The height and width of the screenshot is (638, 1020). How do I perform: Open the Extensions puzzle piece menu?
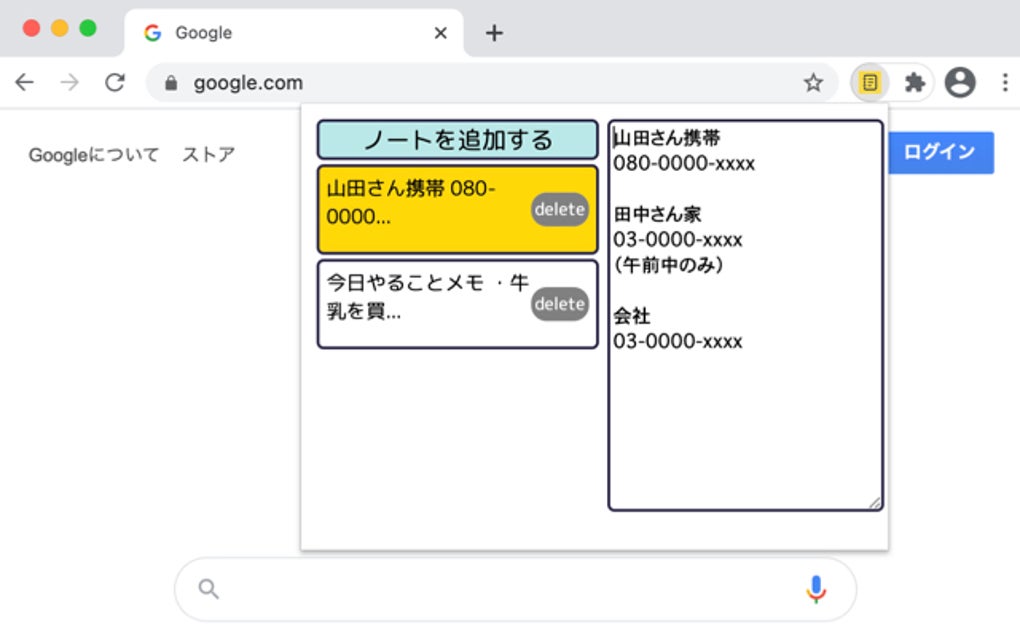tap(915, 83)
